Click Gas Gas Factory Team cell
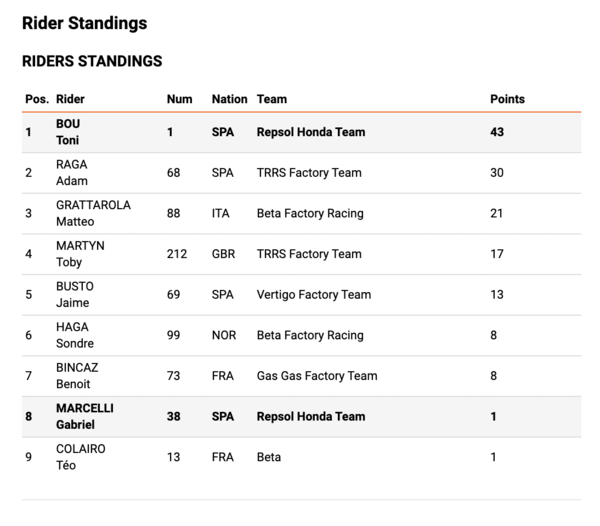Viewport: 600px width, 526px height. click(x=317, y=376)
